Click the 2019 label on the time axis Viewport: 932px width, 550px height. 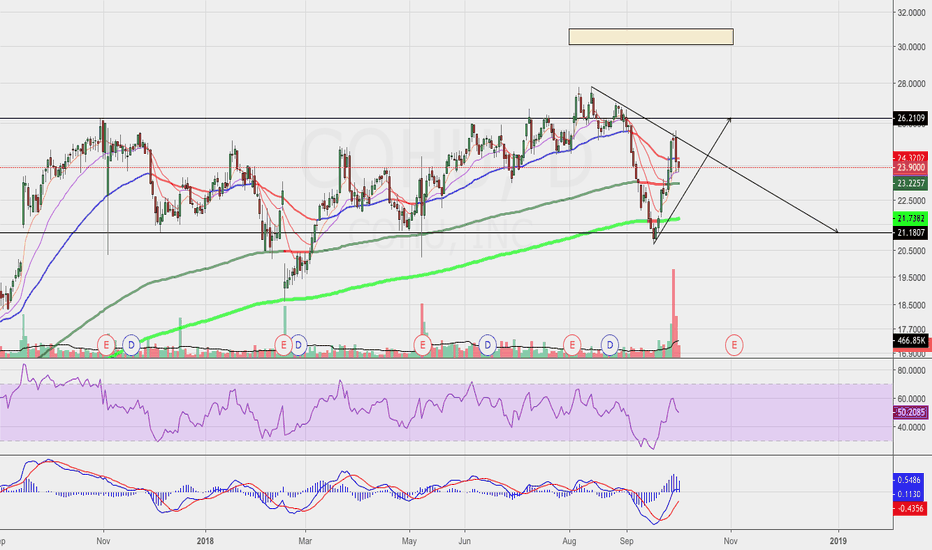[837, 541]
